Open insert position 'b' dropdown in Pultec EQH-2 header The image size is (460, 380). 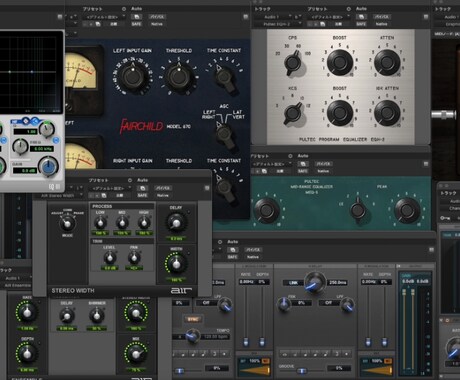coord(297,17)
